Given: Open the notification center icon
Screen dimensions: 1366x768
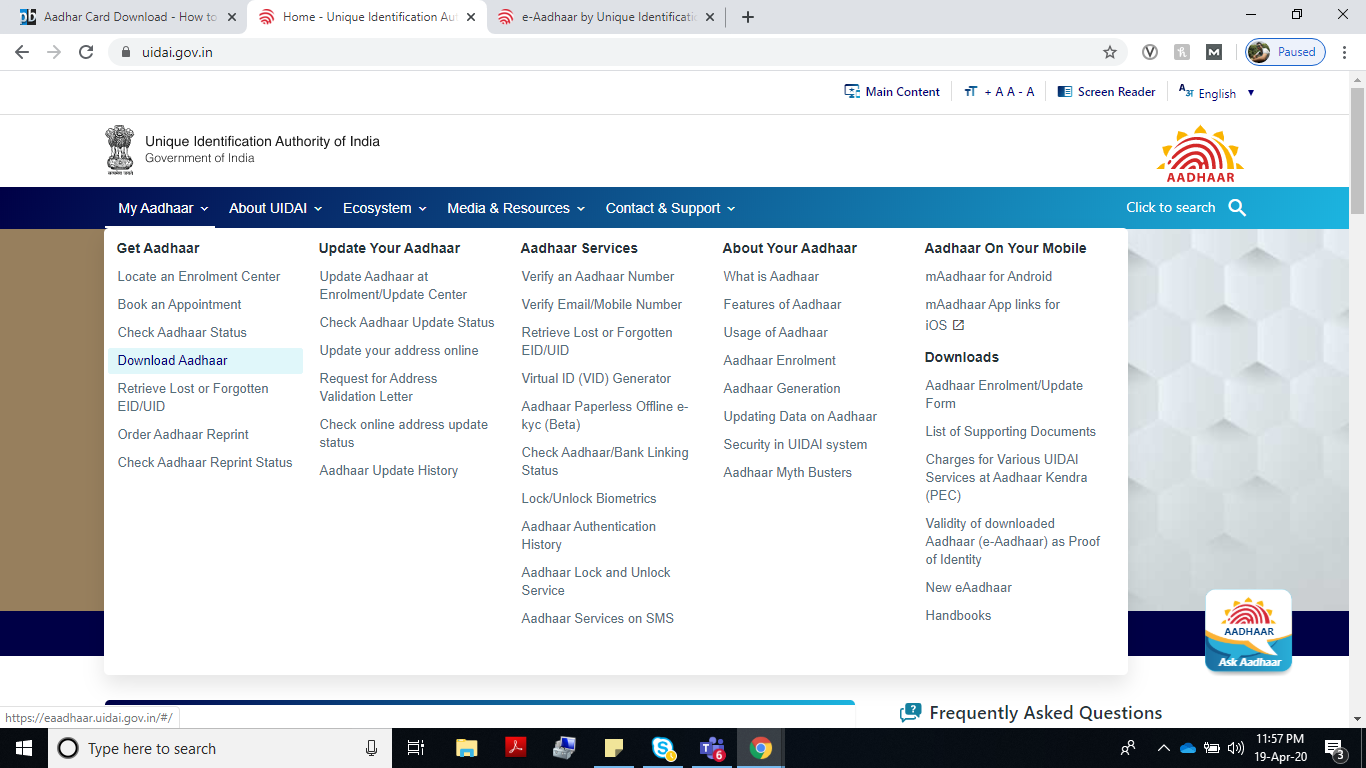Looking at the screenshot, I should (x=1334, y=748).
